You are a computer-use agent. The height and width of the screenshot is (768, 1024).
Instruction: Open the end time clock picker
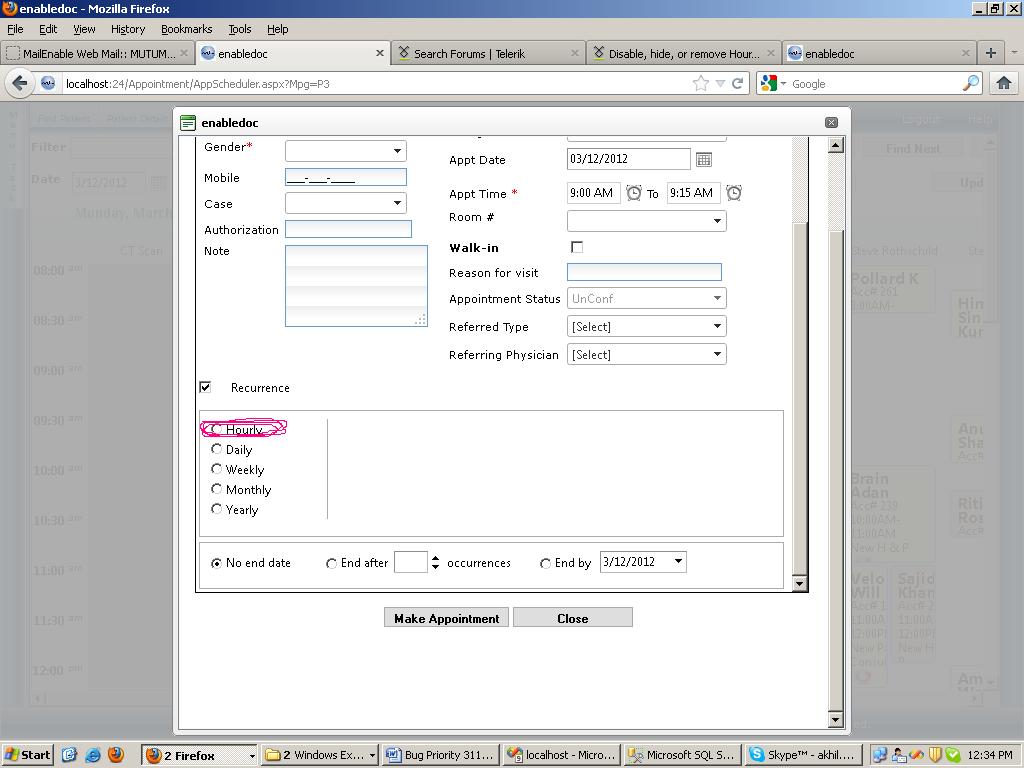pyautogui.click(x=734, y=193)
